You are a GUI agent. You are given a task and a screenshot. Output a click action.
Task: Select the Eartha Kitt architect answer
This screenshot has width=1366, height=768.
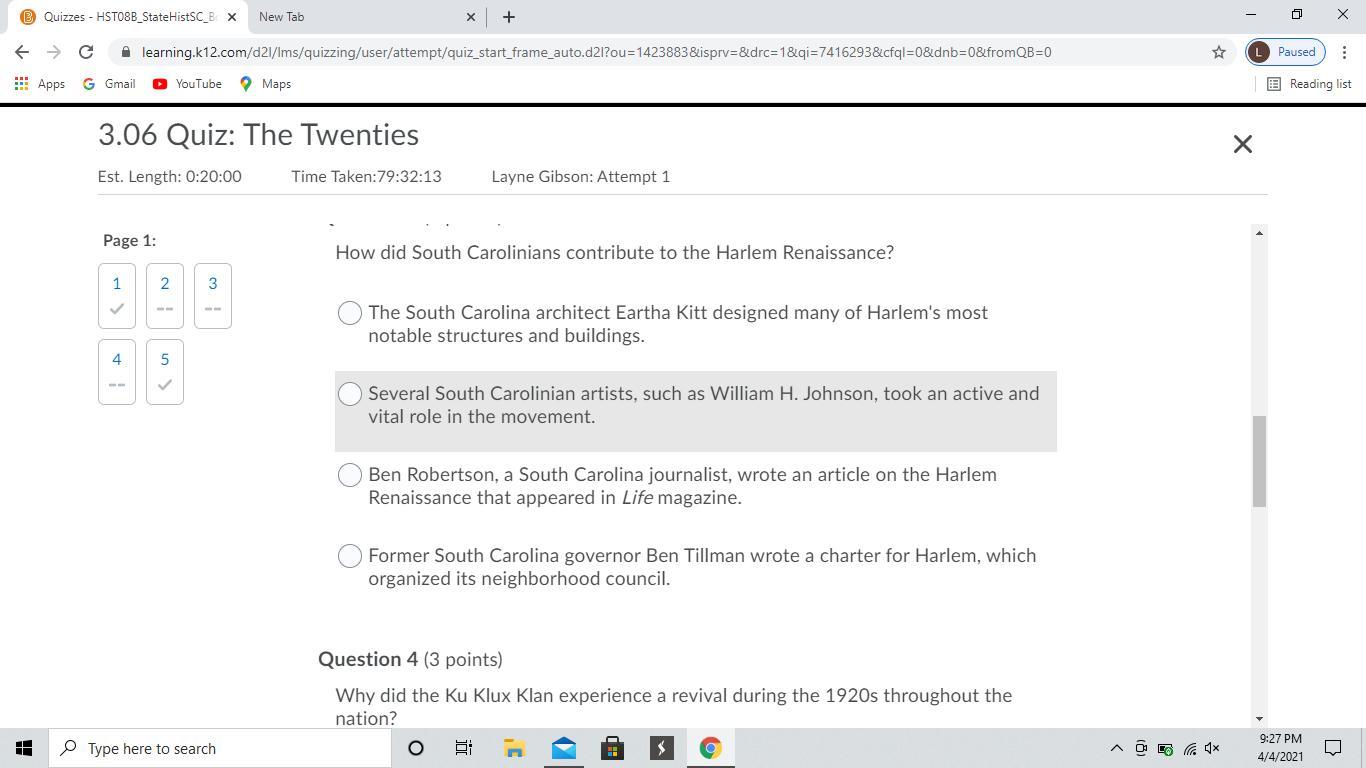coord(349,313)
